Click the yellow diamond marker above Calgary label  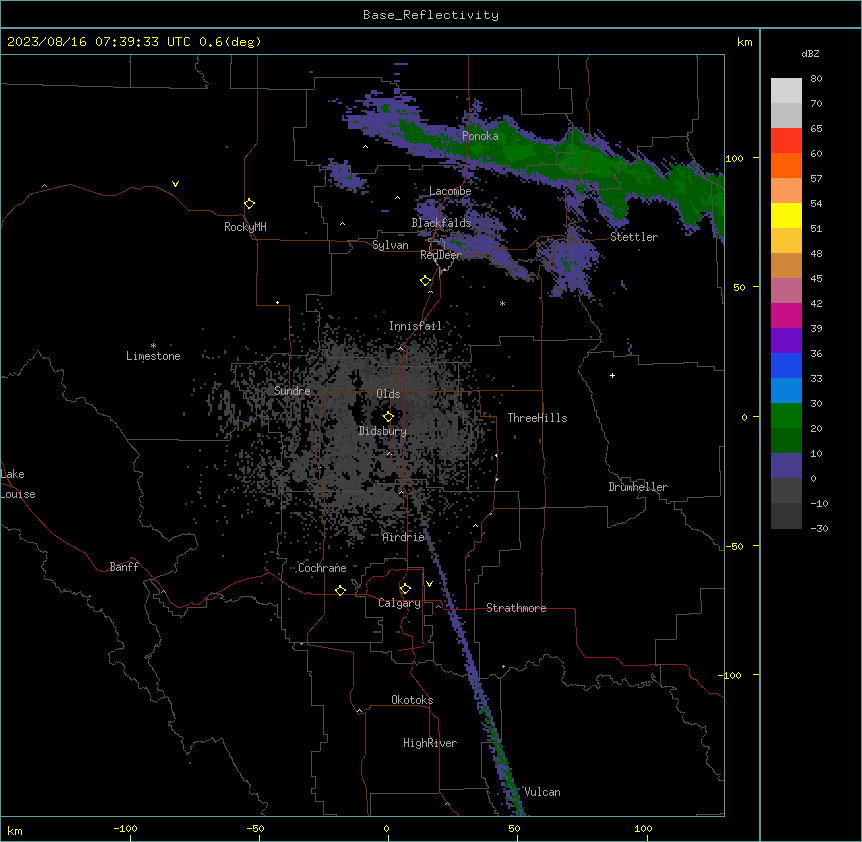point(406,589)
